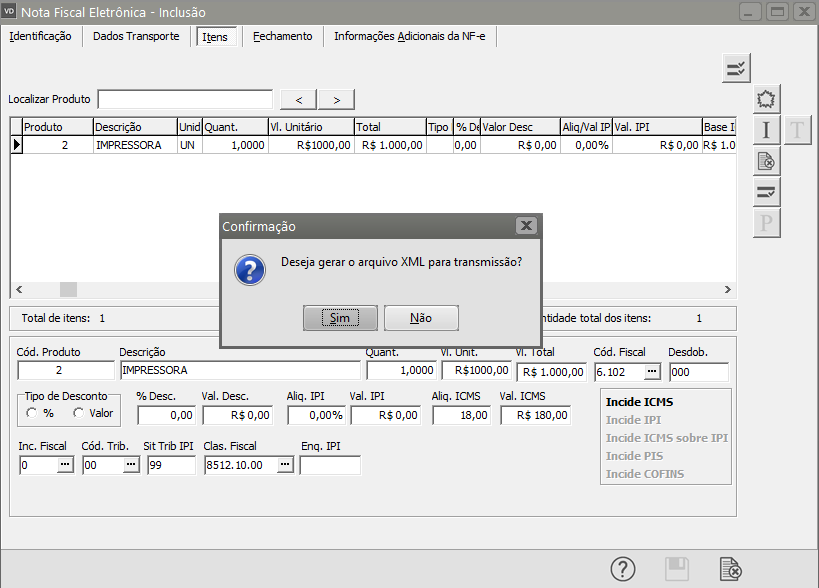Open the Cód. Fiscal lookup button
Image resolution: width=819 pixels, height=588 pixels.
coord(651,372)
